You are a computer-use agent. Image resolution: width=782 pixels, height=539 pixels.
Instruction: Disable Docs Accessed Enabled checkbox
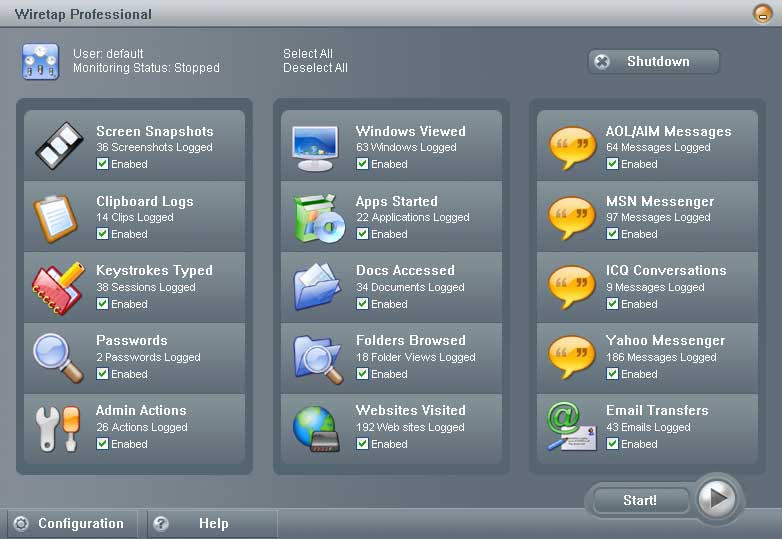coord(363,304)
